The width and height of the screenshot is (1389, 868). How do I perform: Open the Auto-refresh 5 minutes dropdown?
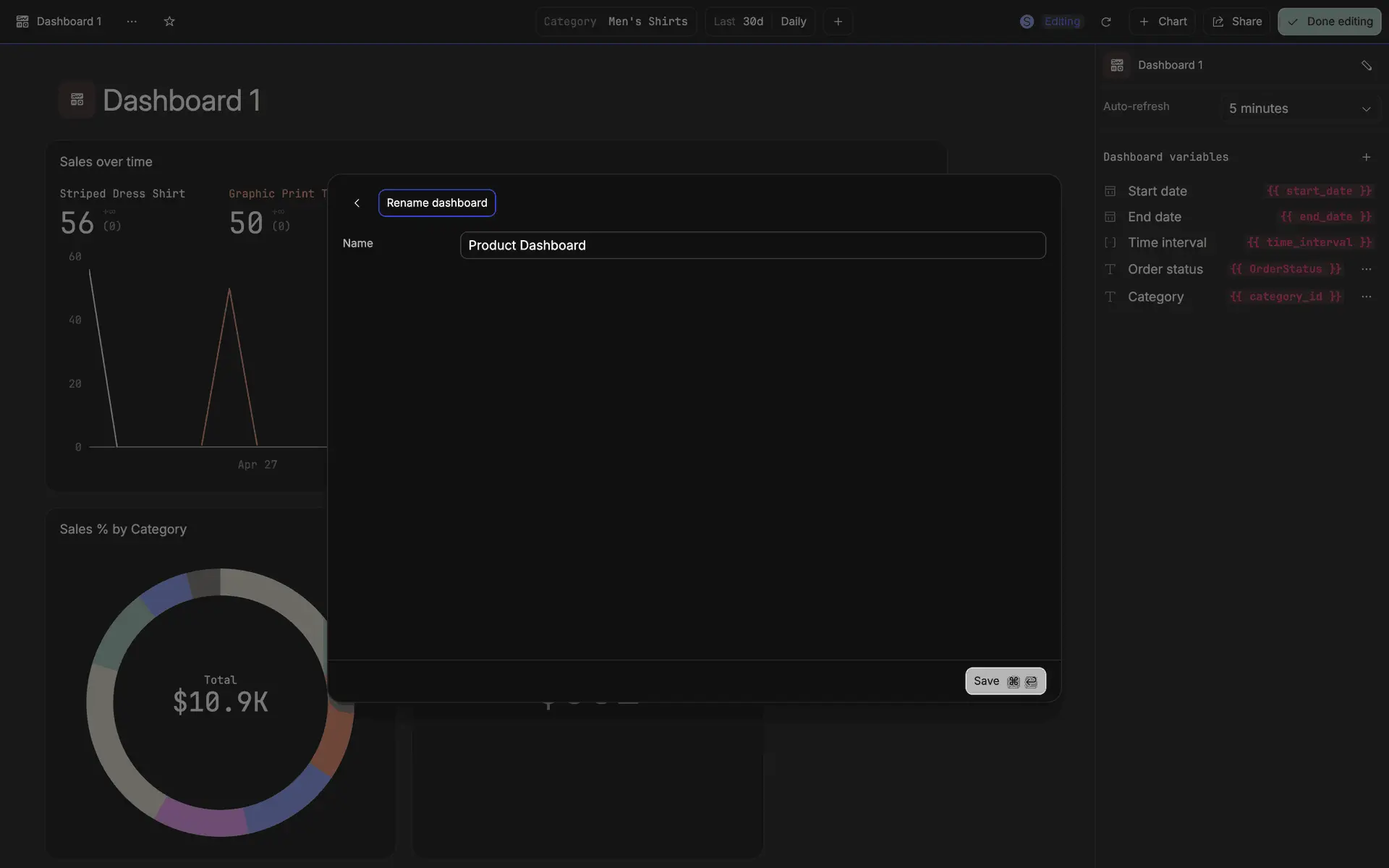click(x=1299, y=109)
